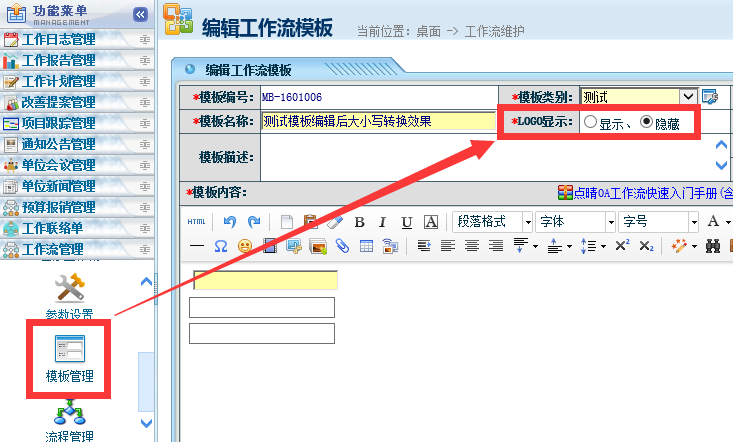This screenshot has width=733, height=442.
Task: Switch editor to HTML source mode
Action: 197,222
